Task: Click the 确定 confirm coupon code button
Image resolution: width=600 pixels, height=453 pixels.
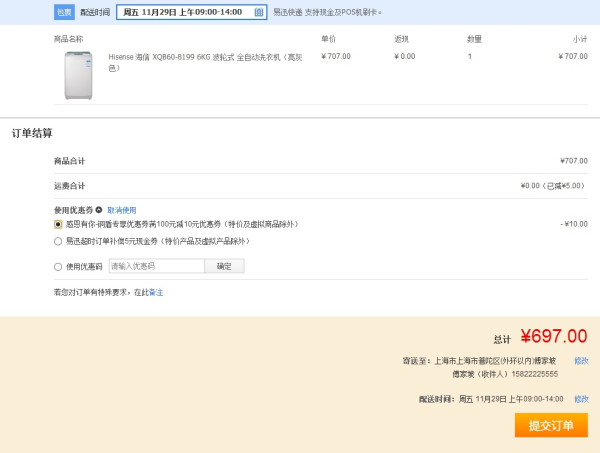Action: 224,266
